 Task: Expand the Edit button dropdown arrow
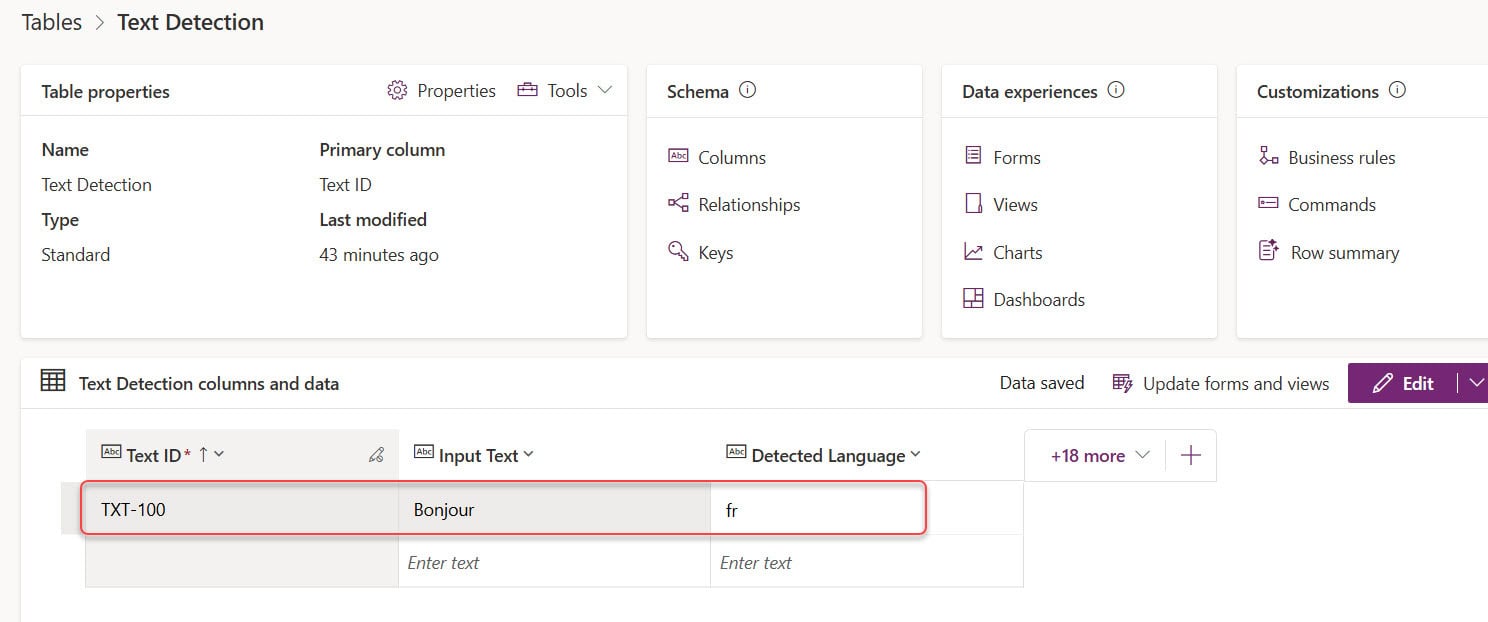(1474, 383)
